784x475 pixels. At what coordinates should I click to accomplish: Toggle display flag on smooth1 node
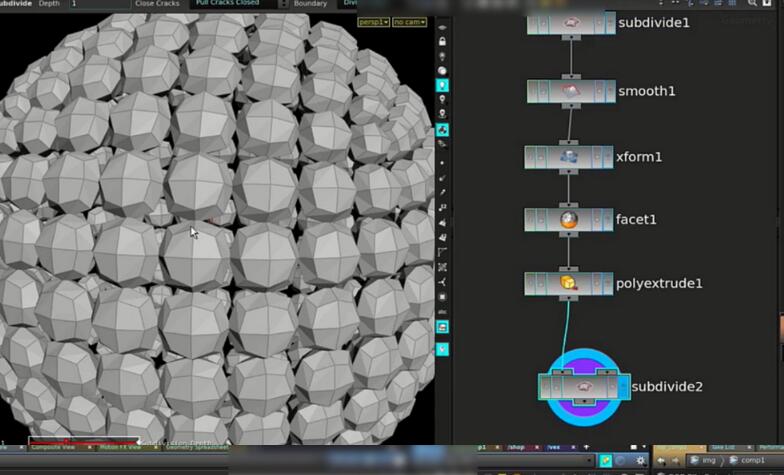[x=610, y=91]
